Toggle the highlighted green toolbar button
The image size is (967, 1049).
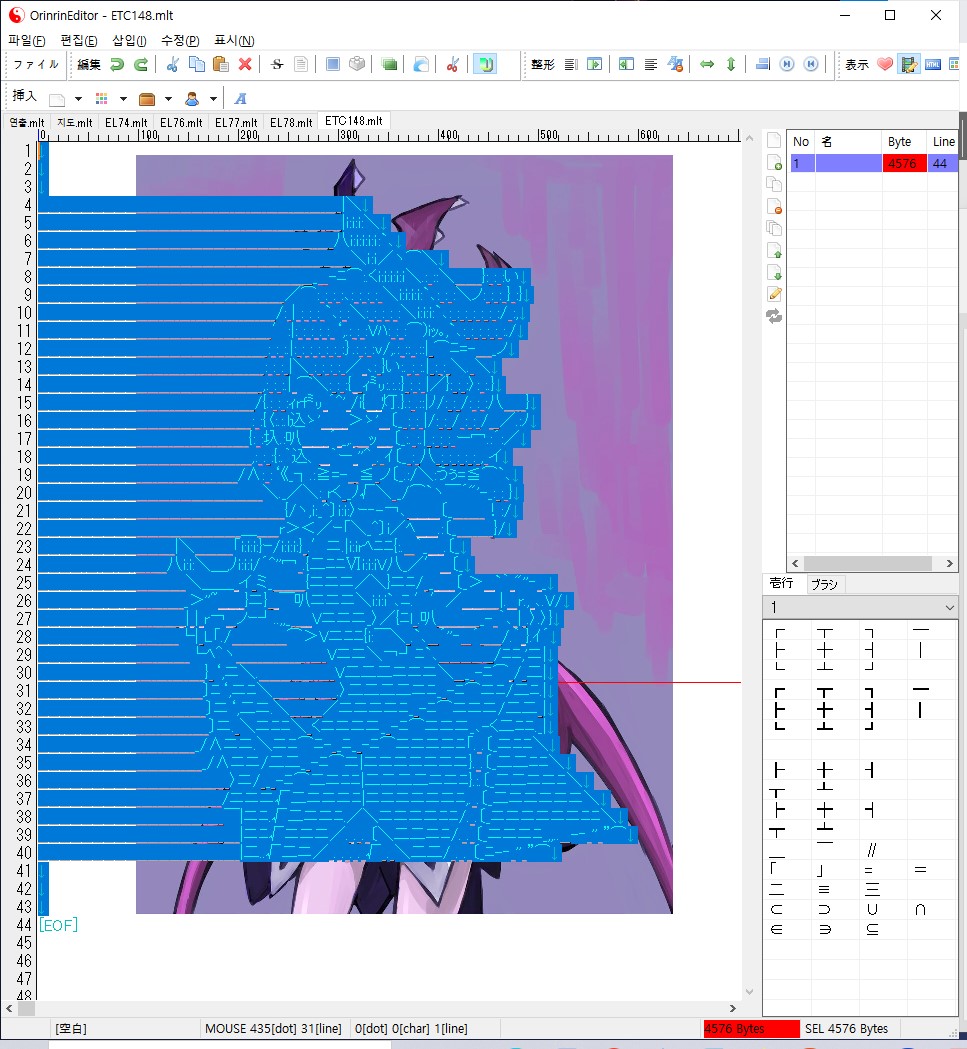click(484, 65)
